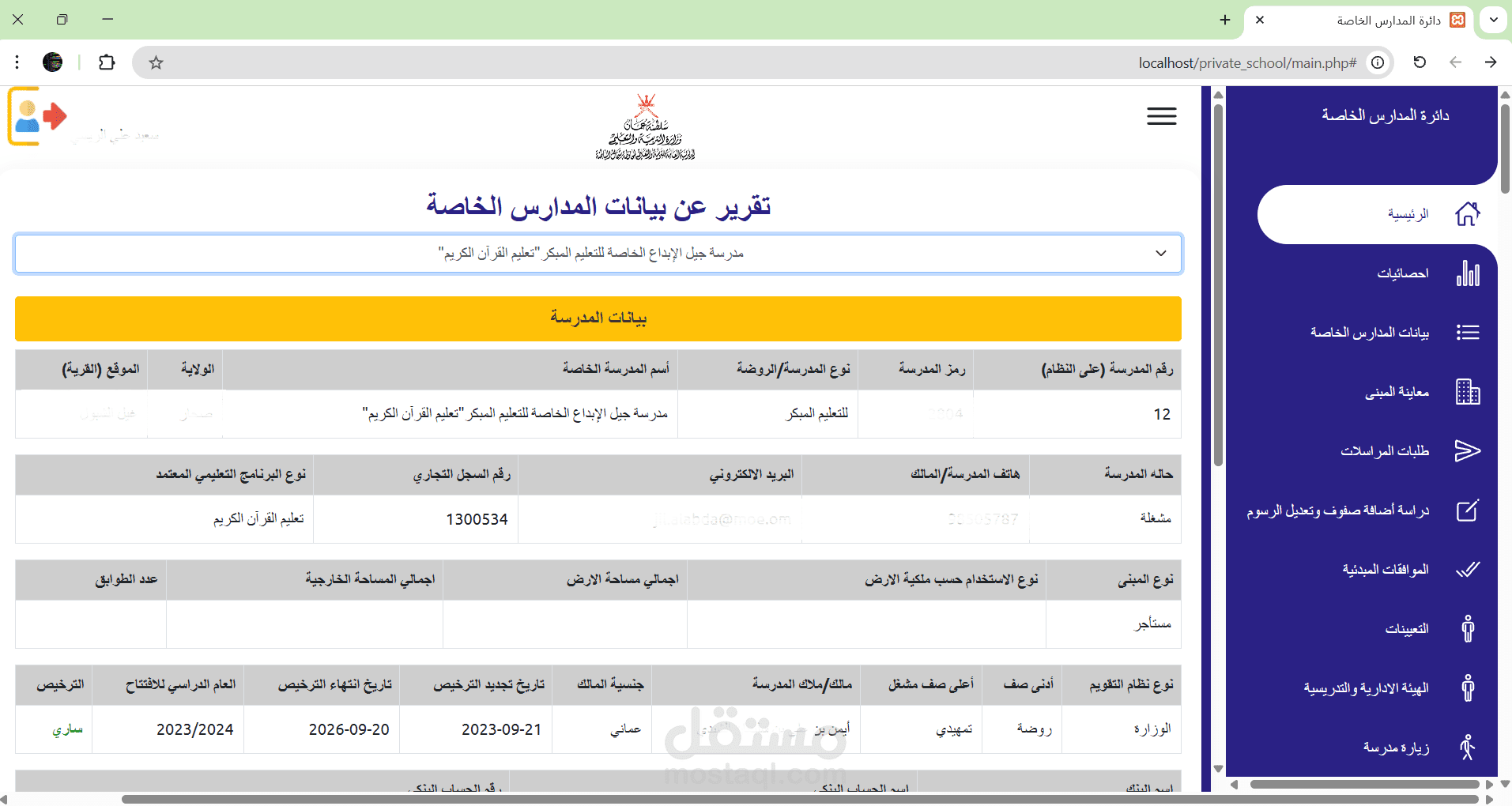Click the home icon in sidebar
1512x806 pixels.
click(x=1468, y=214)
